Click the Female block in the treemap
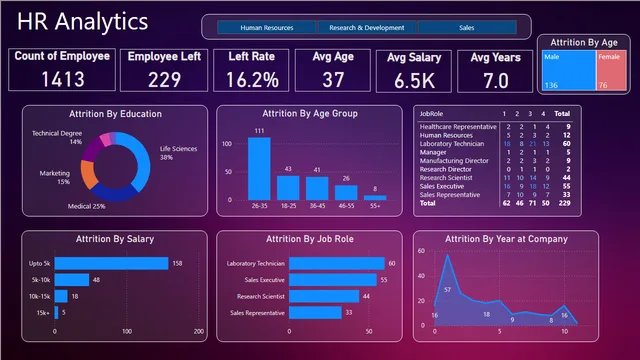The width and height of the screenshot is (640, 360). 611,70
